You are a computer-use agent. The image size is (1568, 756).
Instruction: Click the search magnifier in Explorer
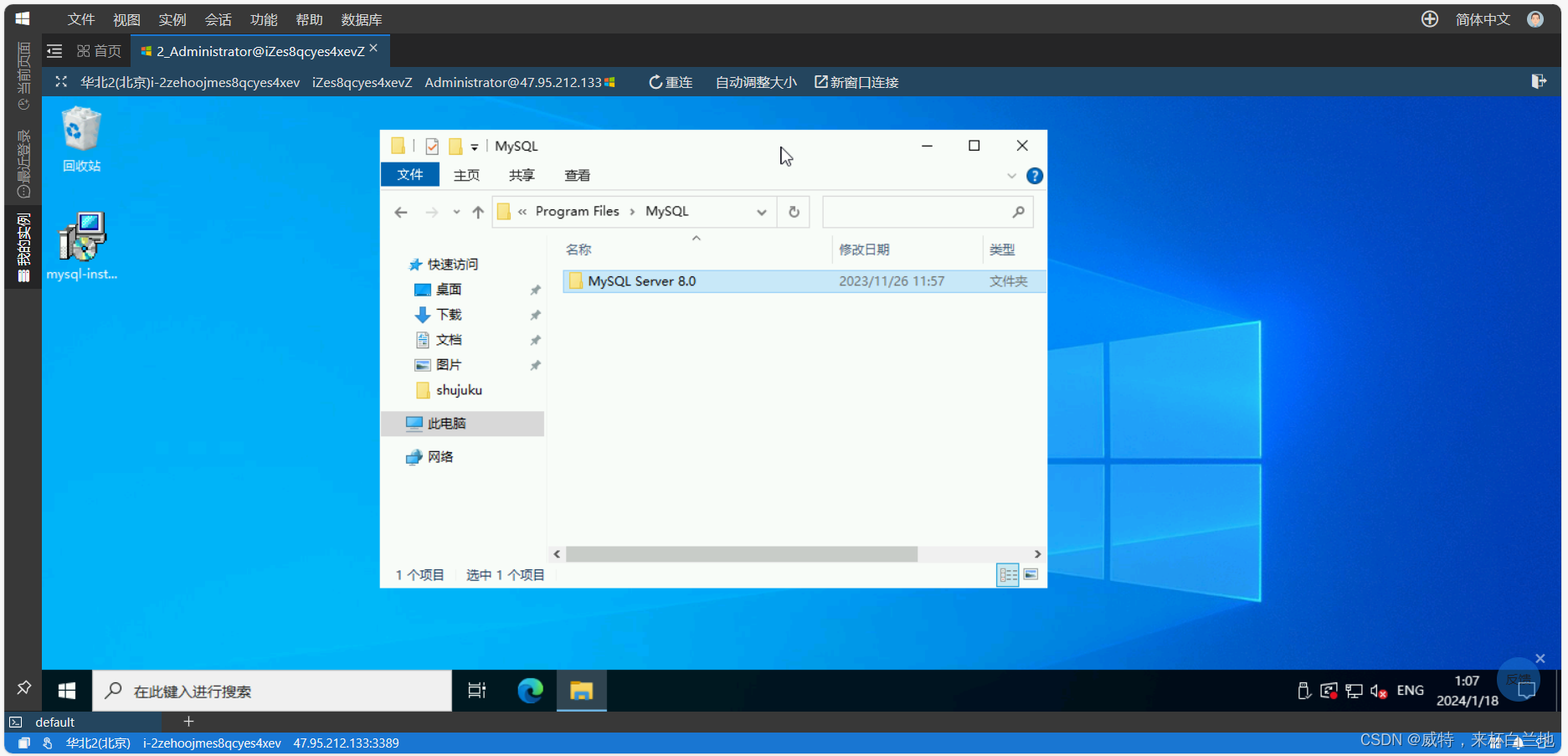click(x=1018, y=212)
